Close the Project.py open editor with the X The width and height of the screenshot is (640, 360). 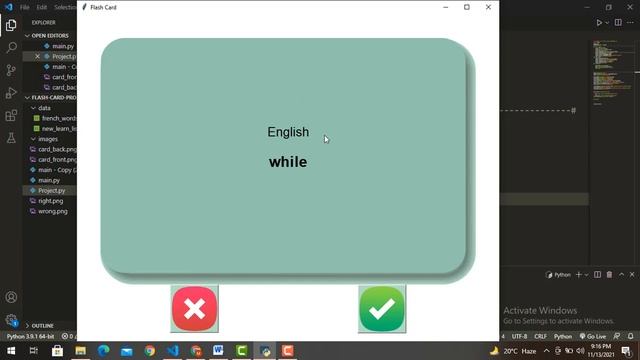click(x=37, y=56)
